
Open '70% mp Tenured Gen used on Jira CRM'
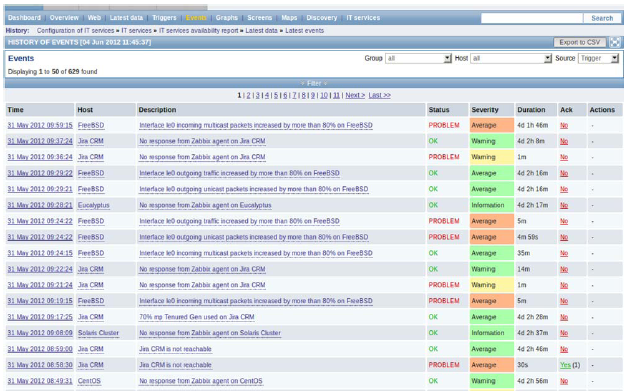click(197, 317)
